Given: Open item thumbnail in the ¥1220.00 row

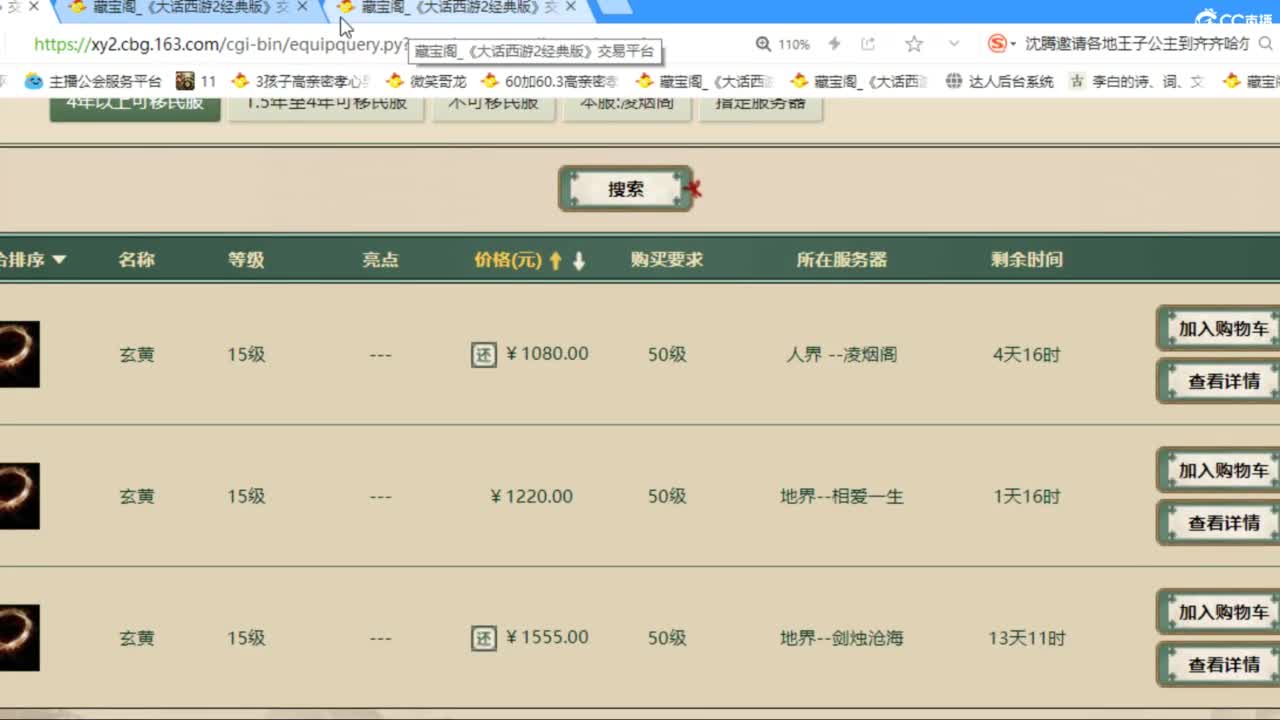Looking at the screenshot, I should [19, 496].
